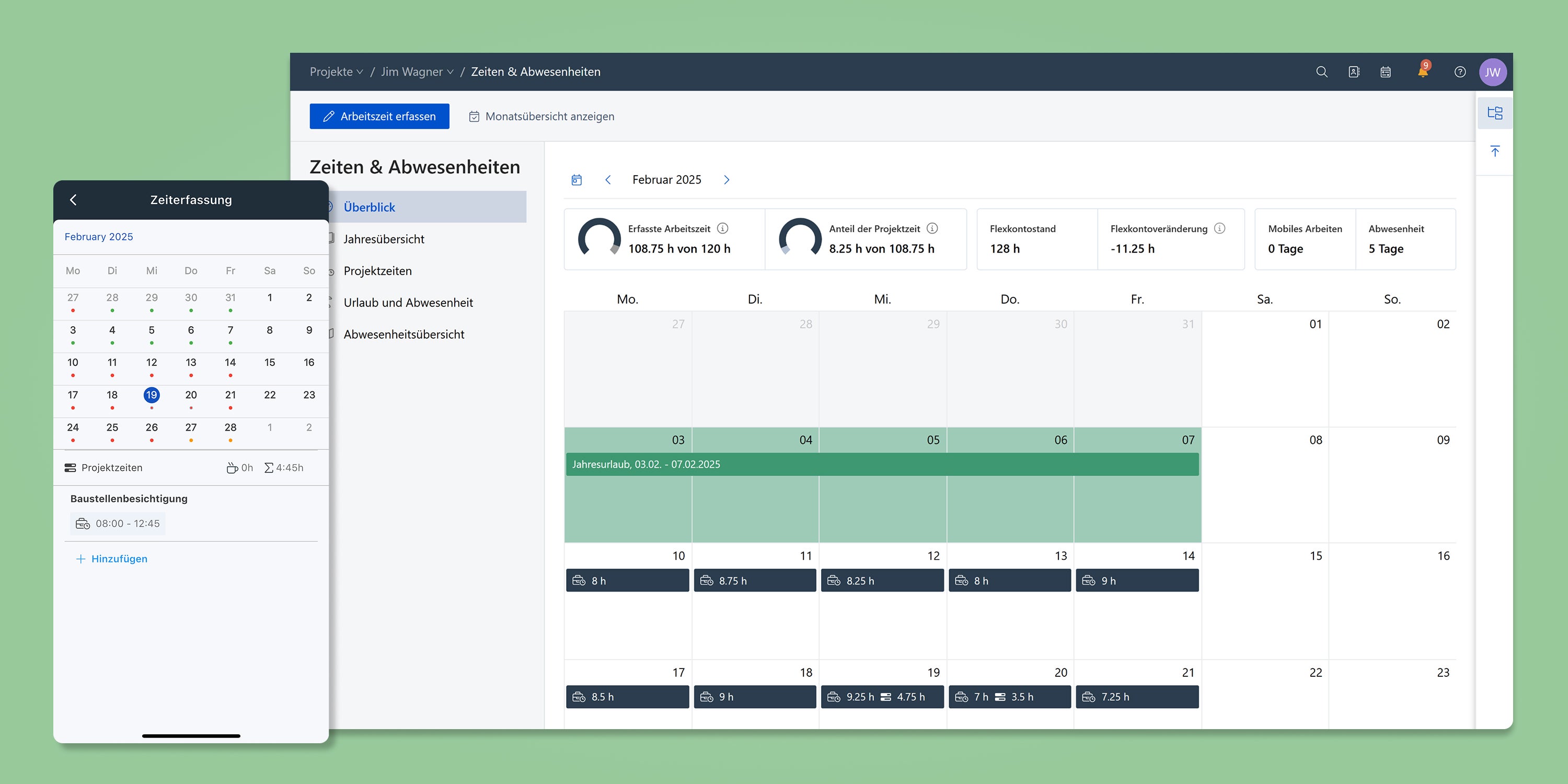1568x784 pixels.
Task: Go to next month after Februar 2025
Action: [x=726, y=180]
